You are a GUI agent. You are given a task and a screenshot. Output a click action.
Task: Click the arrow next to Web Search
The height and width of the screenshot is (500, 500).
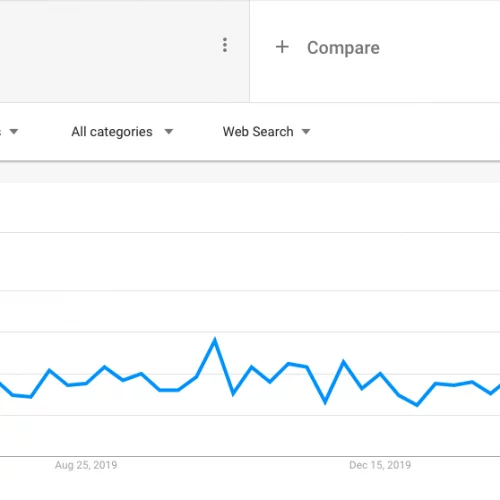306,132
